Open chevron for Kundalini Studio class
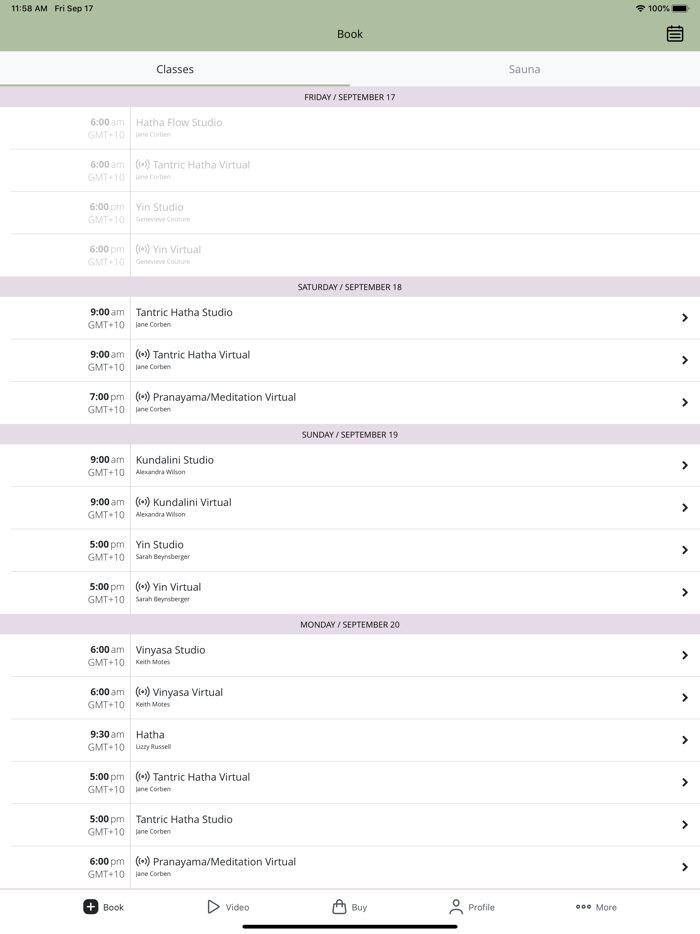 (684, 466)
